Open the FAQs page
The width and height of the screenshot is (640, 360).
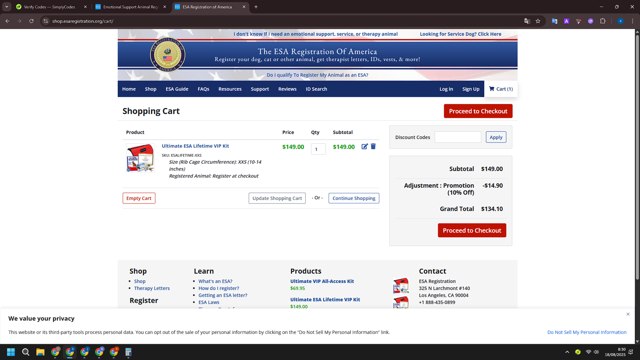click(203, 89)
